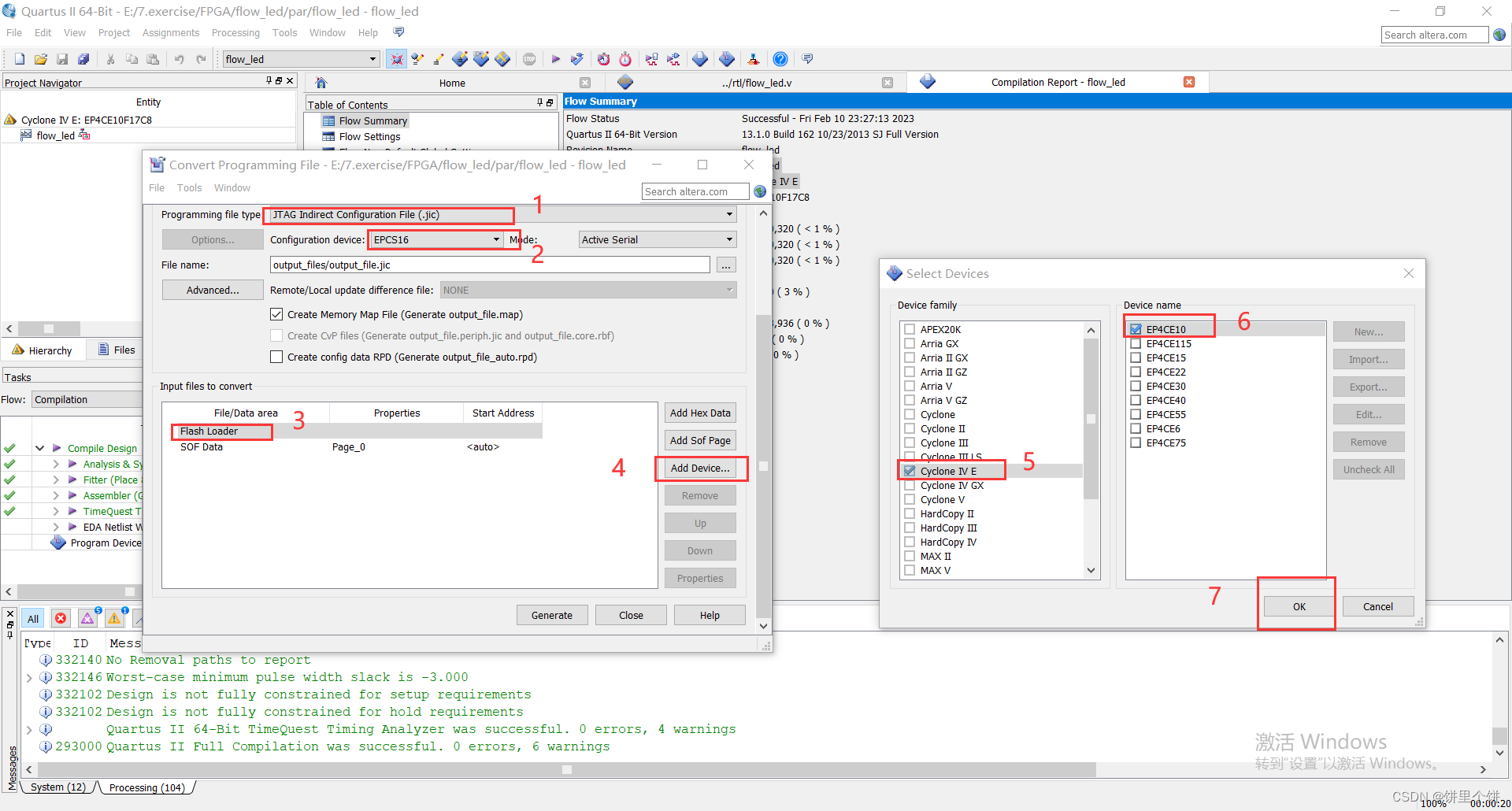Open the Assignments menu
This screenshot has height=811, width=1512.
pos(171,33)
